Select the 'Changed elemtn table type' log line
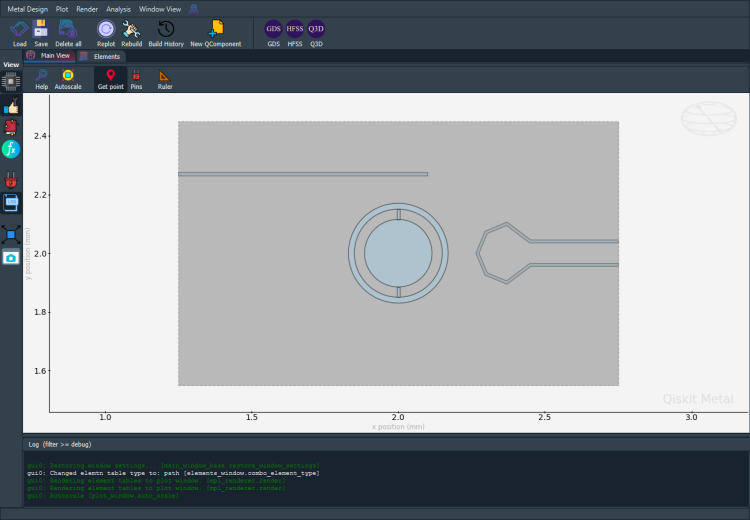 click(173, 473)
